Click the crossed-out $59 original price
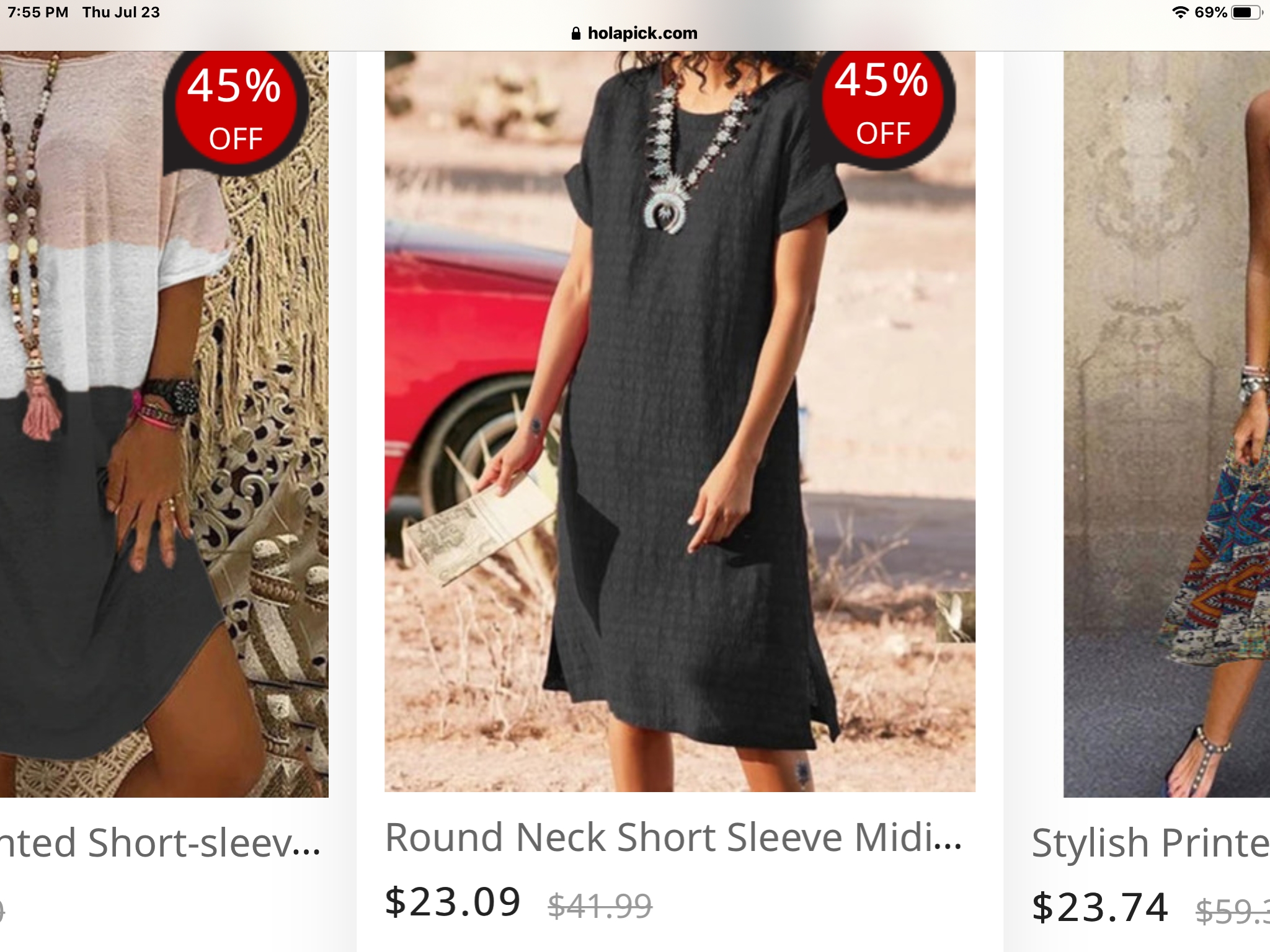This screenshot has height=952, width=1270. coord(1233,911)
